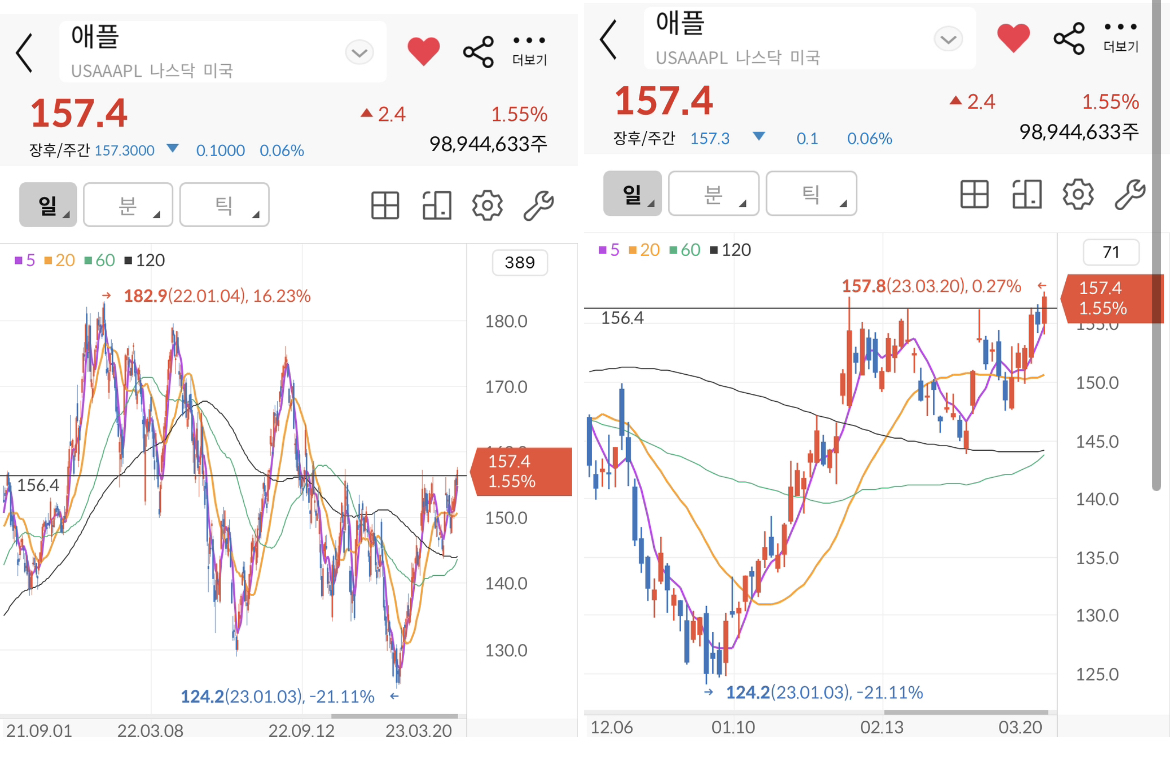Click the volume 98,944,633주 in right panel

pyautogui.click(x=1079, y=132)
